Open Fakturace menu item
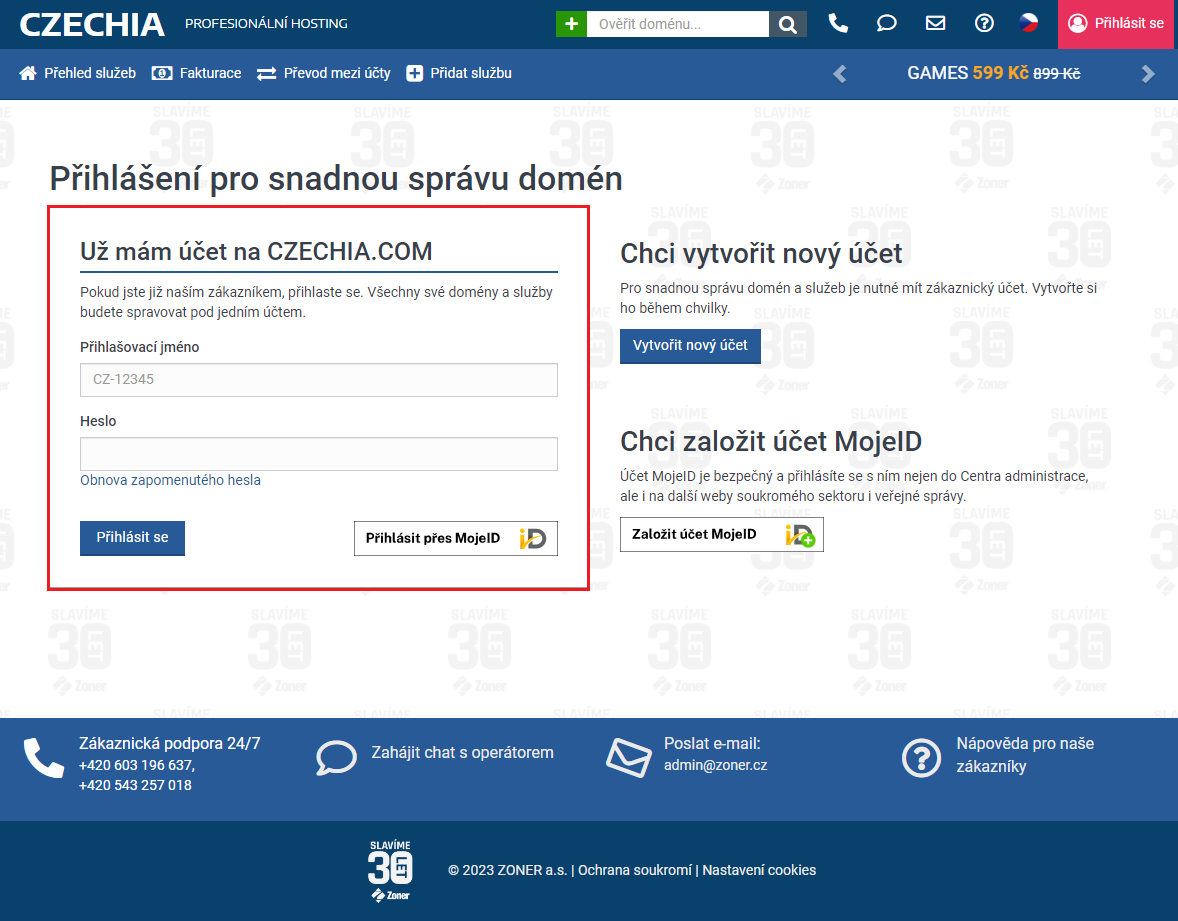Image resolution: width=1178 pixels, height=921 pixels. 197,73
